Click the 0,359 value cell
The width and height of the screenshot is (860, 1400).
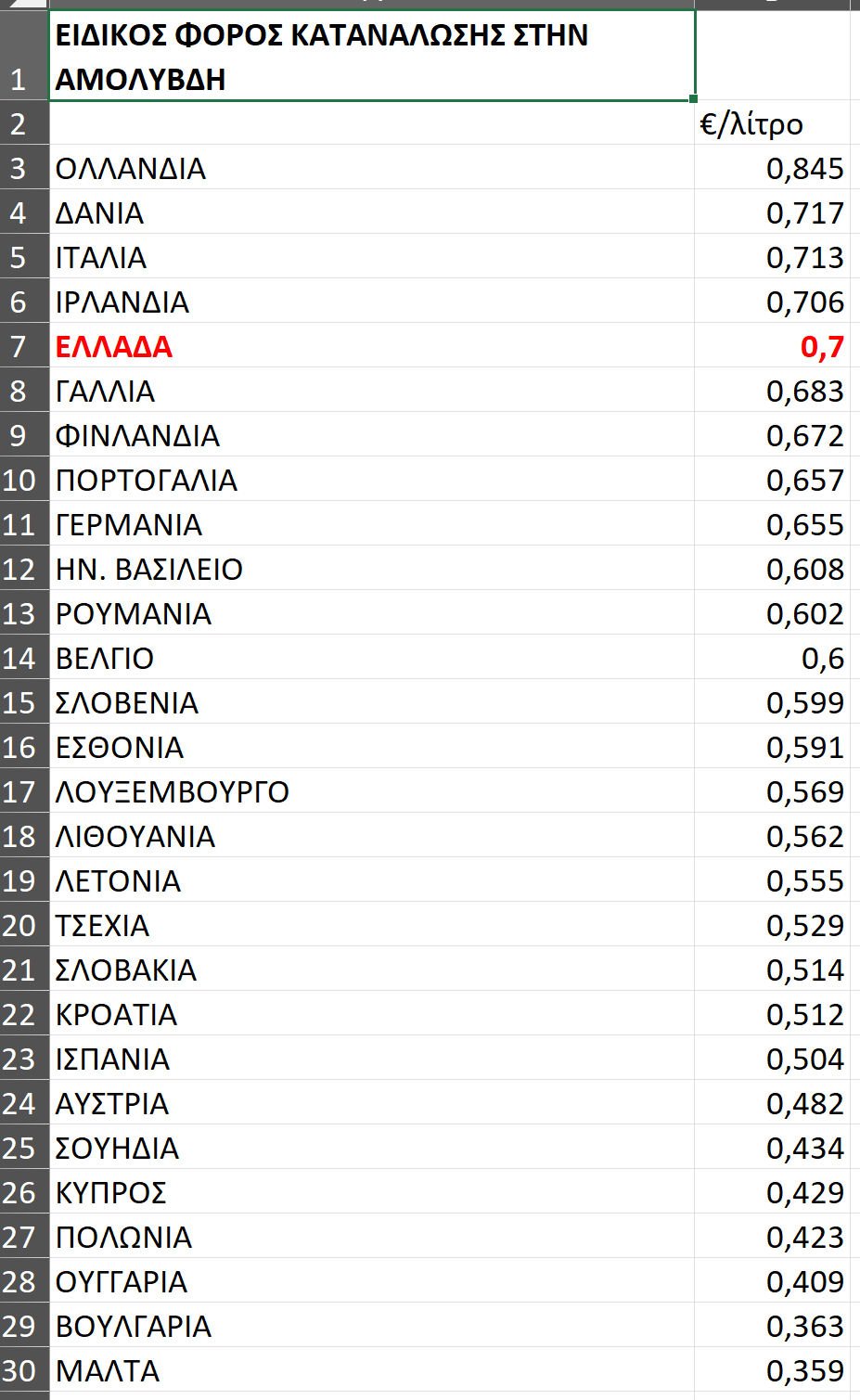[x=805, y=1371]
